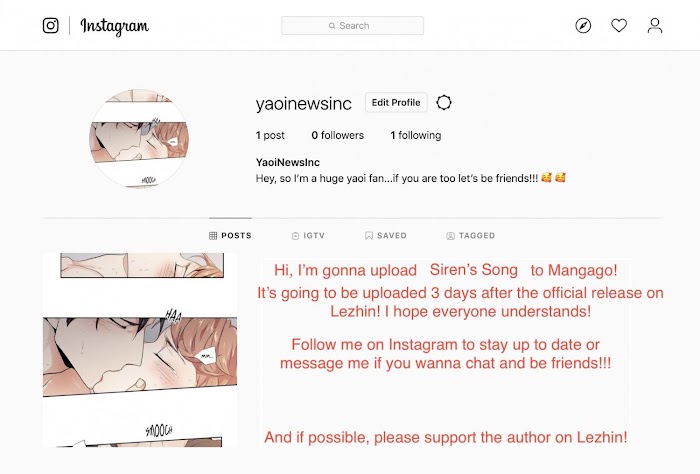This screenshot has width=700, height=474.
Task: Focus the Search input field
Action: coord(352,25)
